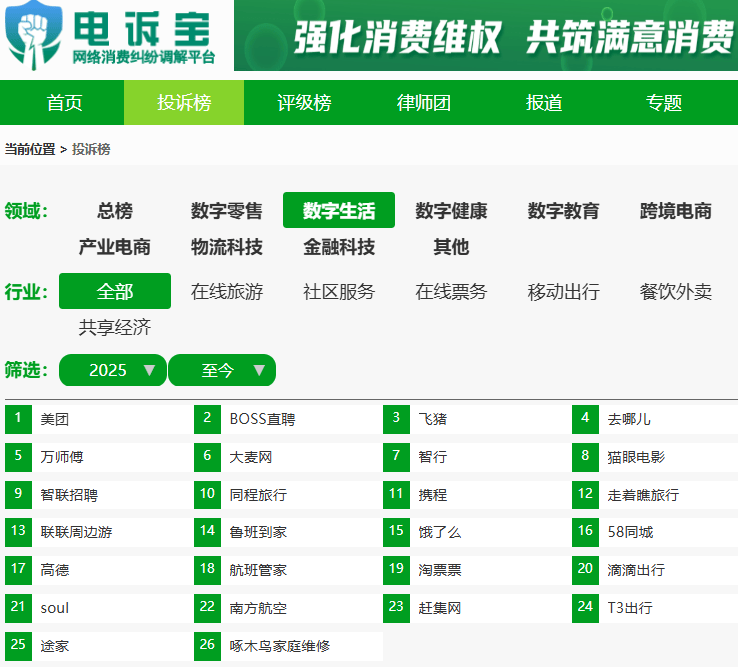Open rank 9 智联招聘 entry

tap(99, 495)
